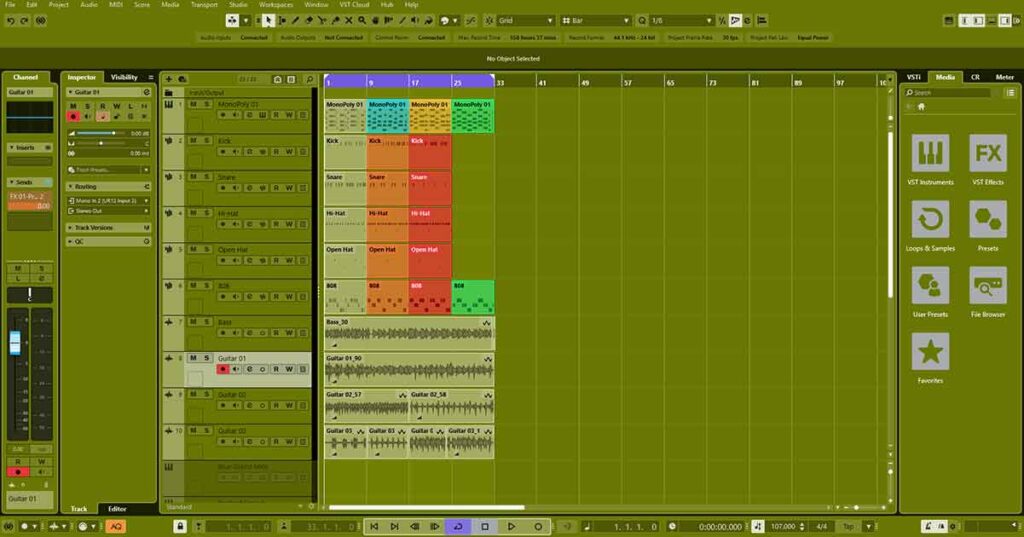The height and width of the screenshot is (537, 1024).
Task: Select the Mute X tool
Action: [x=349, y=21]
